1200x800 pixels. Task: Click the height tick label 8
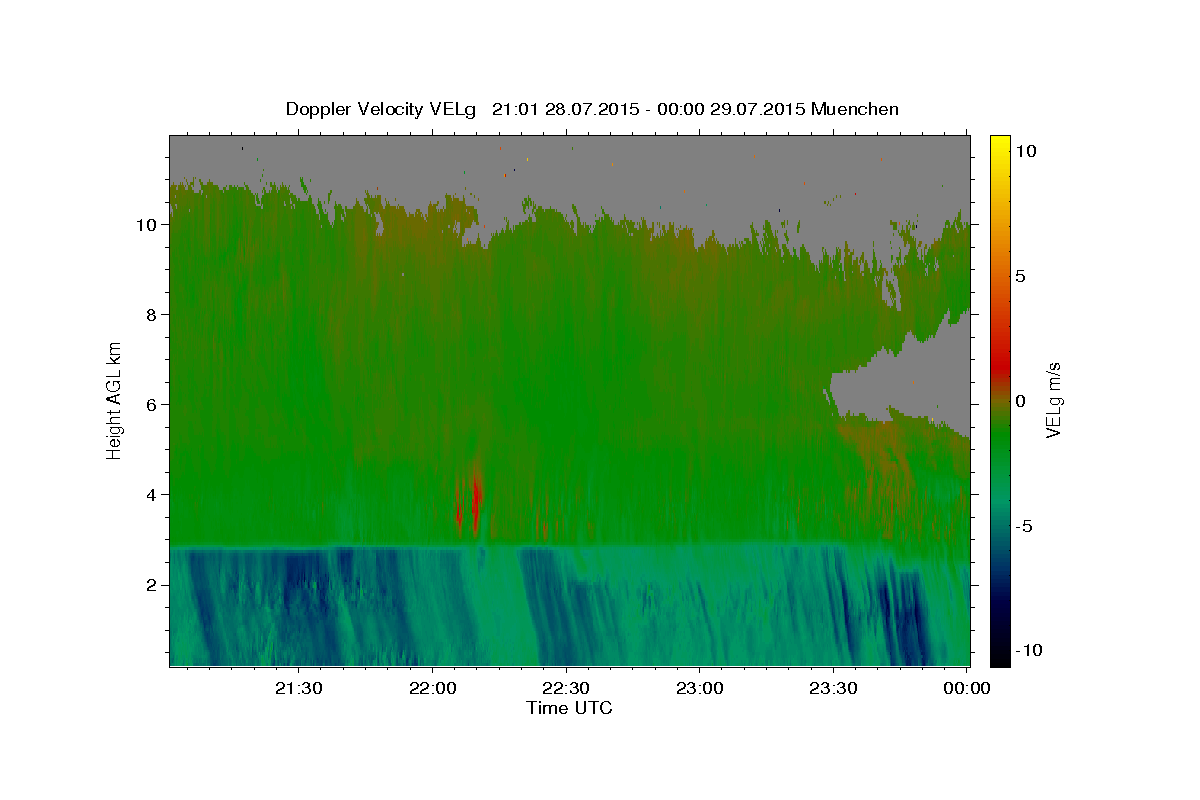(153, 315)
